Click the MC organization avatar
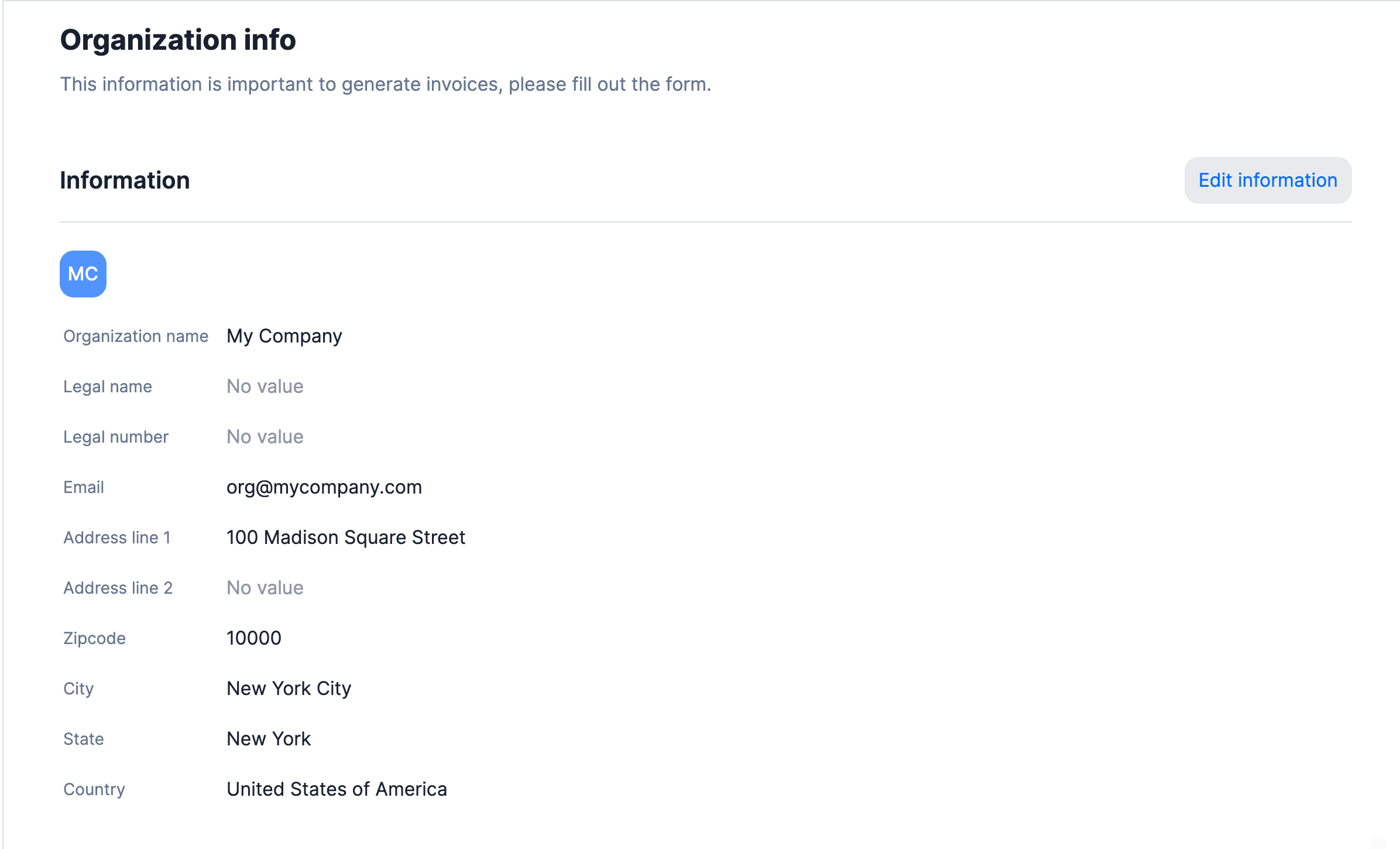 [x=83, y=274]
